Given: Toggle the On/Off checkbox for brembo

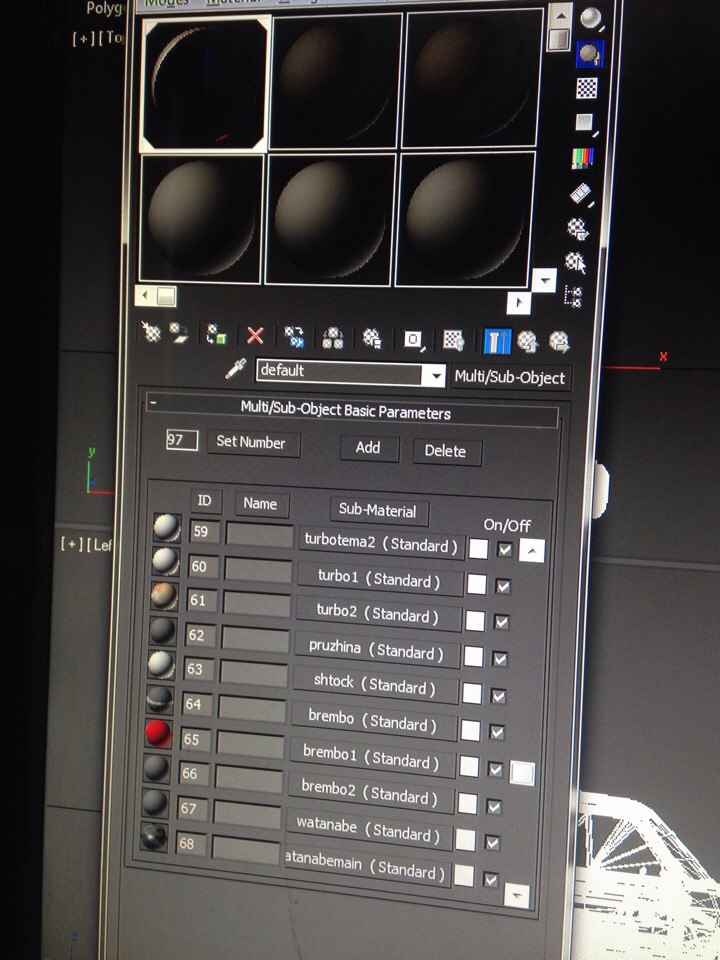Looking at the screenshot, I should 497,732.
